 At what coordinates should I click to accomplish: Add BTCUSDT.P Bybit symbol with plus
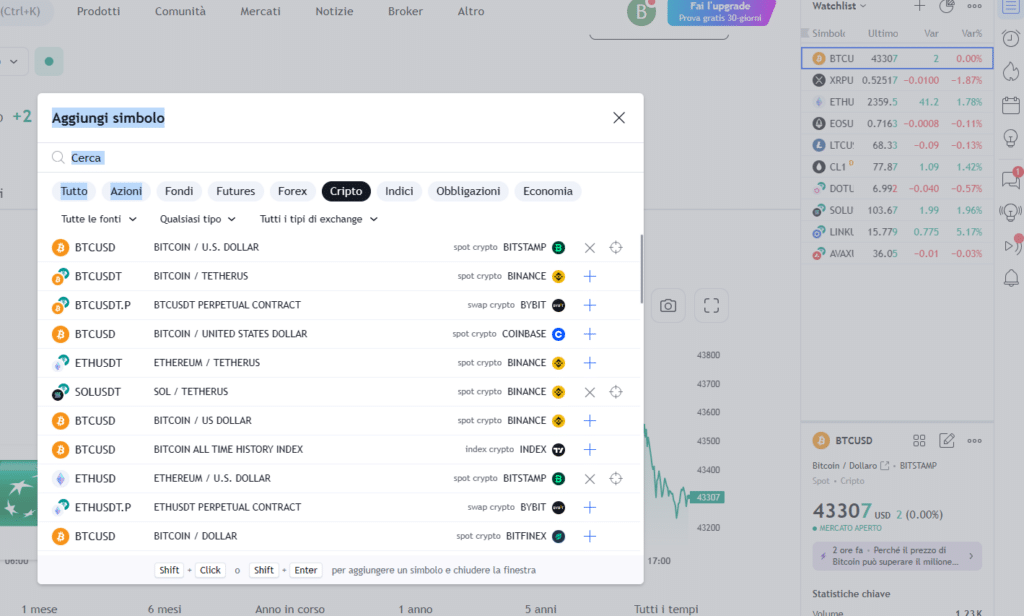click(590, 305)
